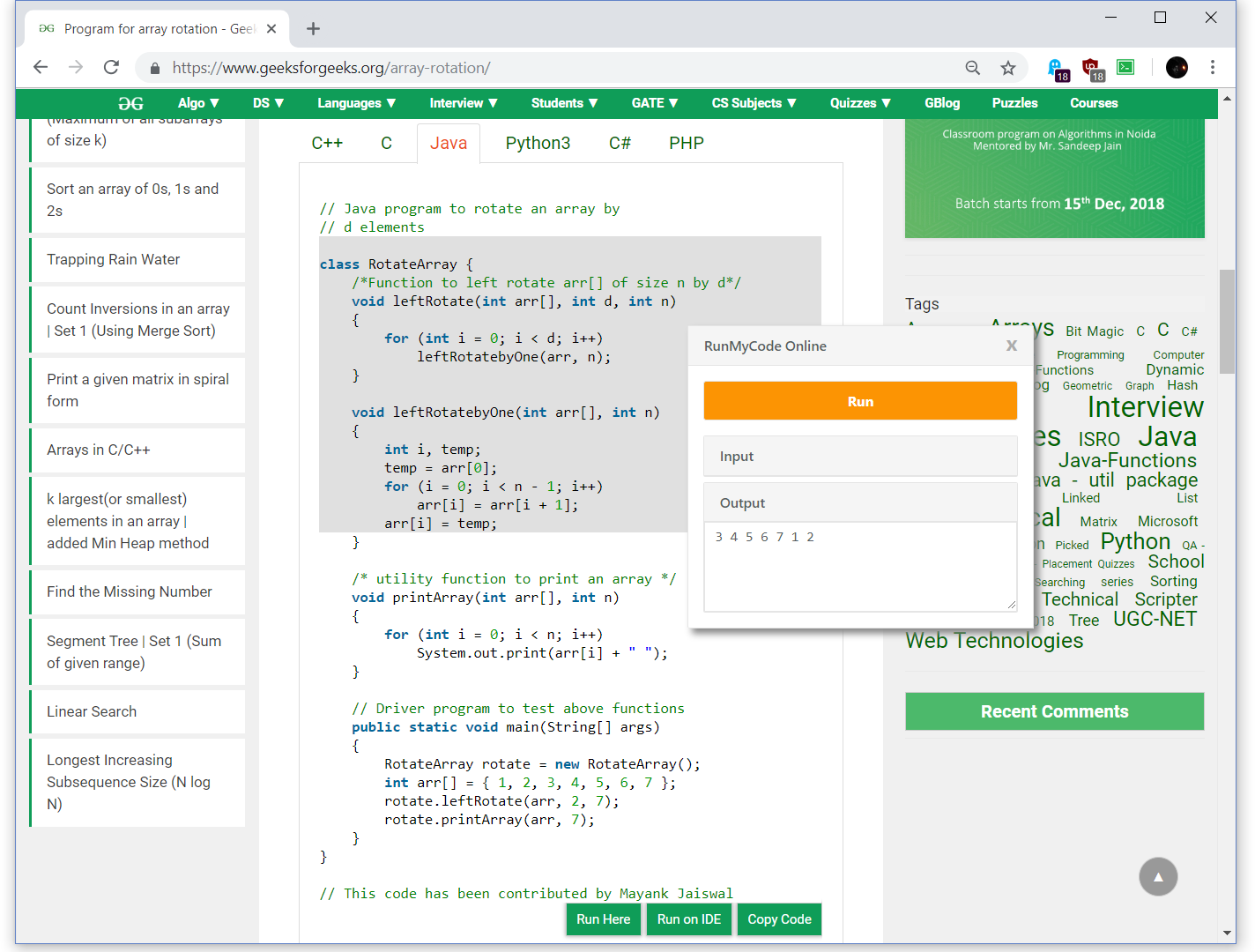Open Find the Missing Number link
Image resolution: width=1255 pixels, height=952 pixels.
point(137,591)
